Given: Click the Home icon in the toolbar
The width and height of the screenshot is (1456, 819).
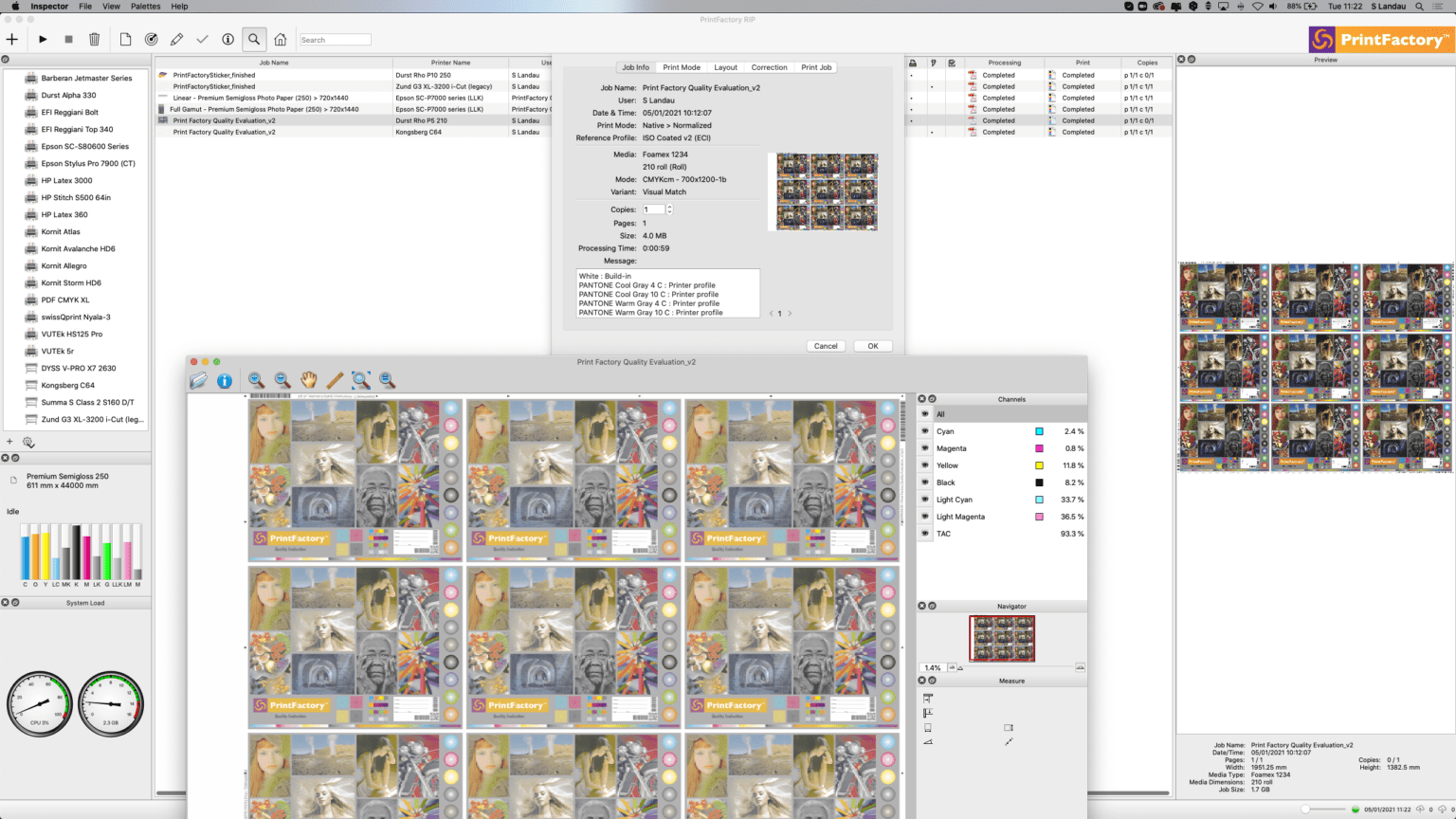Looking at the screenshot, I should coord(280,39).
